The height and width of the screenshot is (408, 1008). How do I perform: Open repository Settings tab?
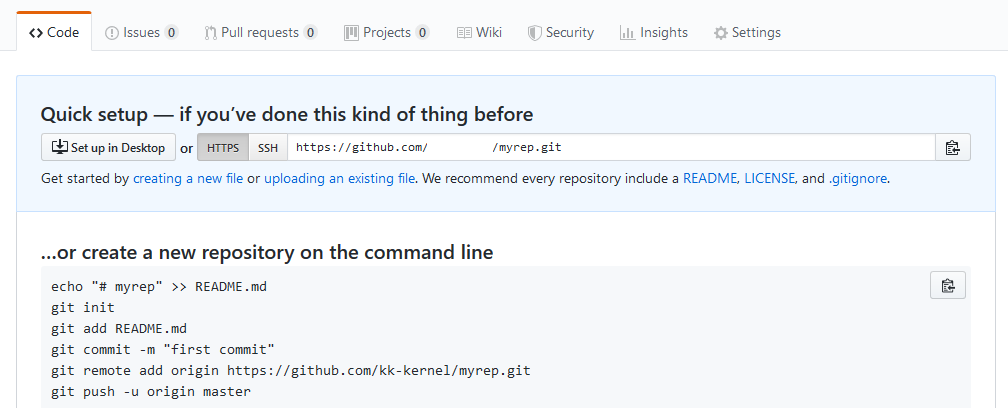pos(747,32)
